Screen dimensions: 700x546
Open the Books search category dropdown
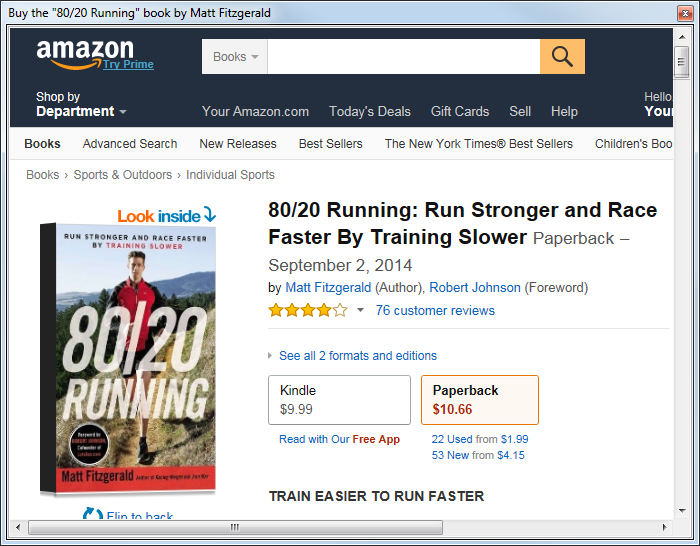coord(235,57)
